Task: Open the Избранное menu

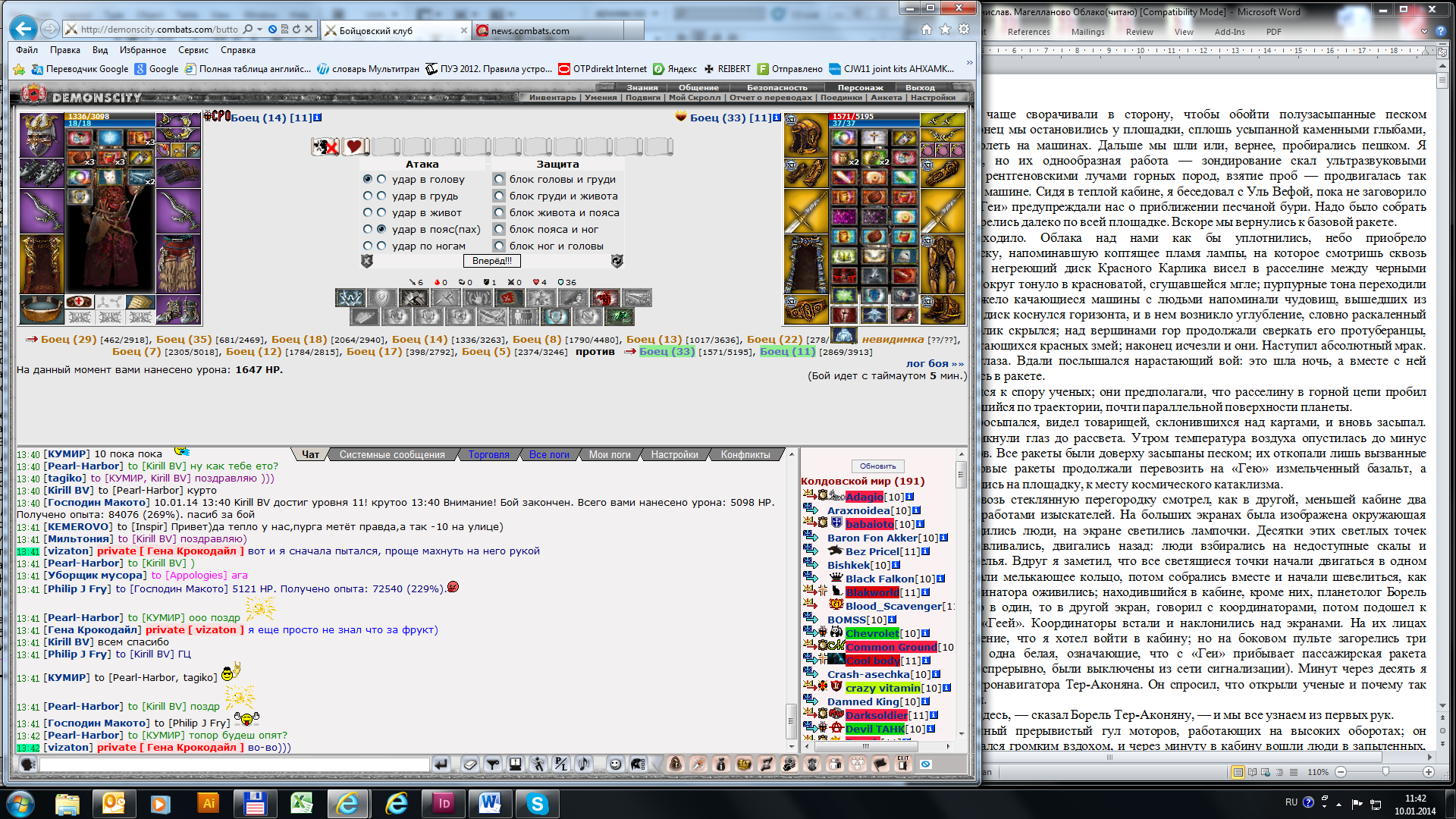Action: (x=143, y=50)
